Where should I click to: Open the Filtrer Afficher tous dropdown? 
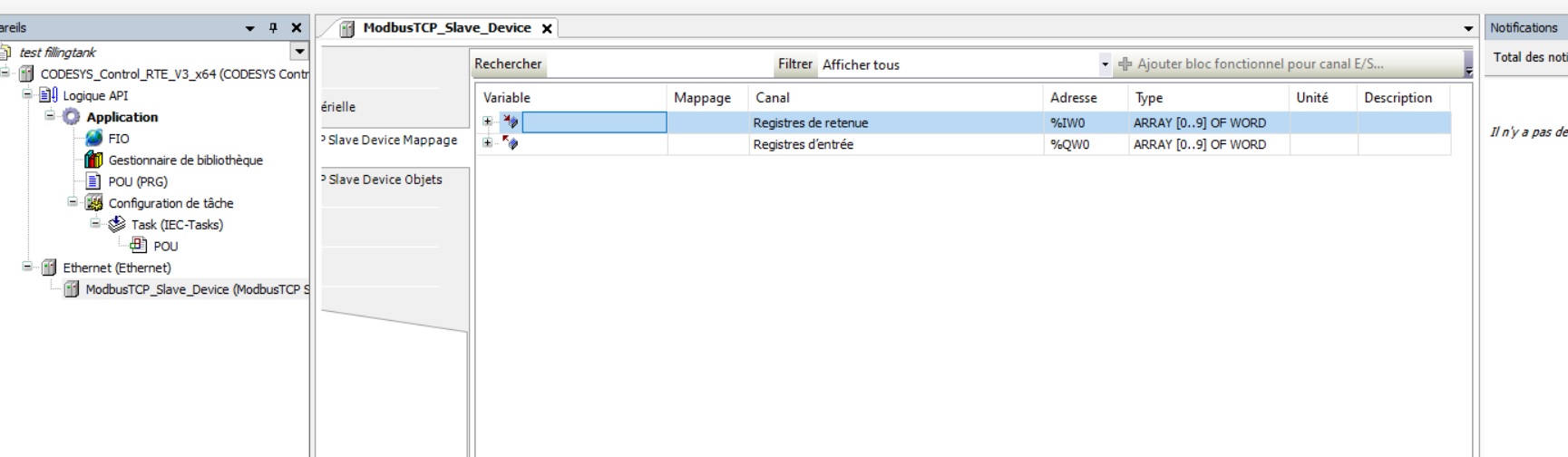[x=1105, y=64]
